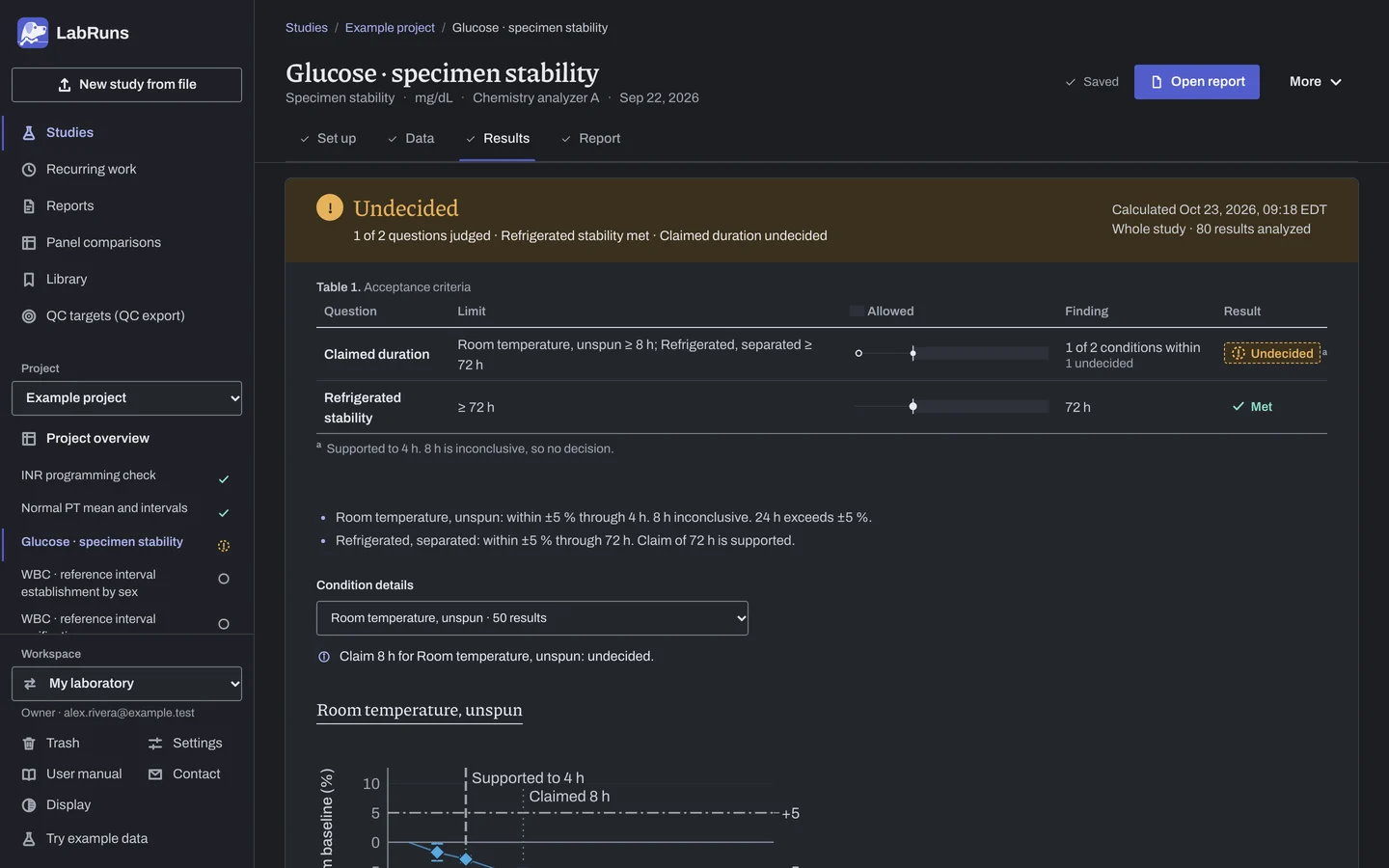The image size is (1389, 868).
Task: Open QC targets (QC export)
Action: pyautogui.click(x=115, y=316)
